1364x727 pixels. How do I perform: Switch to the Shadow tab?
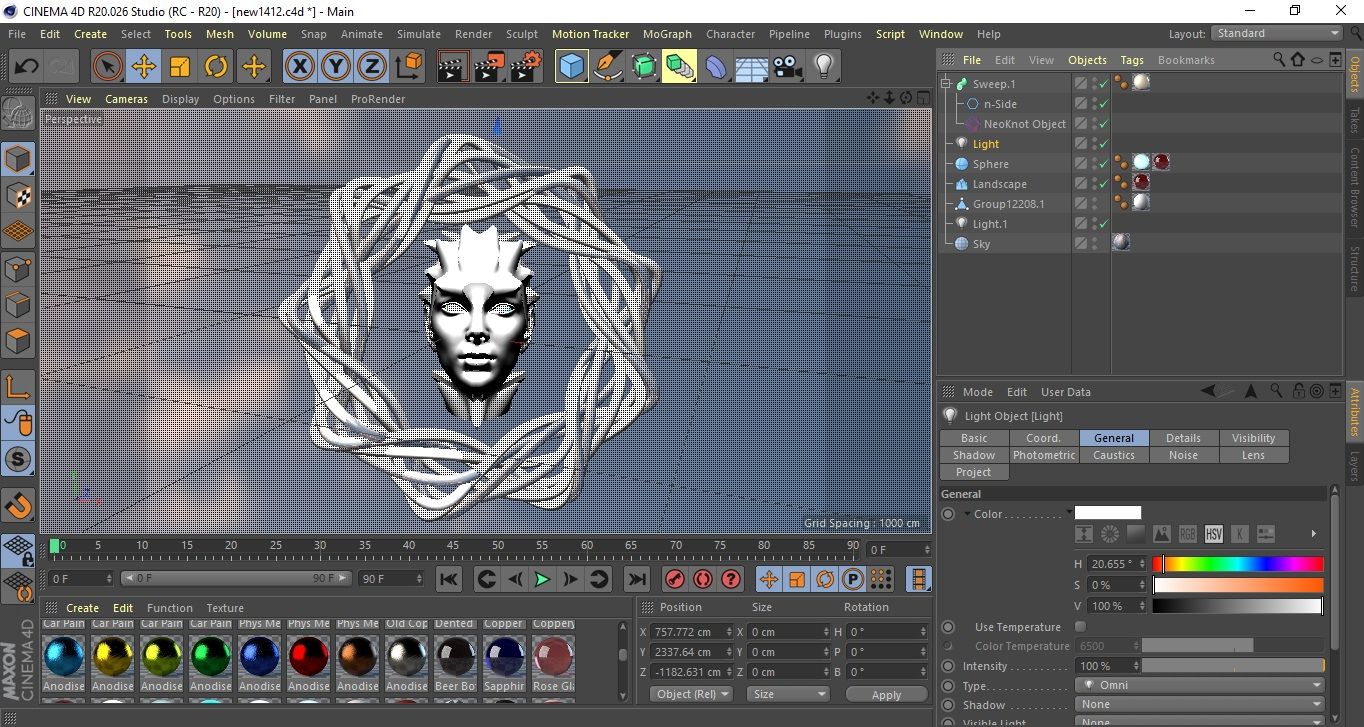[x=973, y=455]
